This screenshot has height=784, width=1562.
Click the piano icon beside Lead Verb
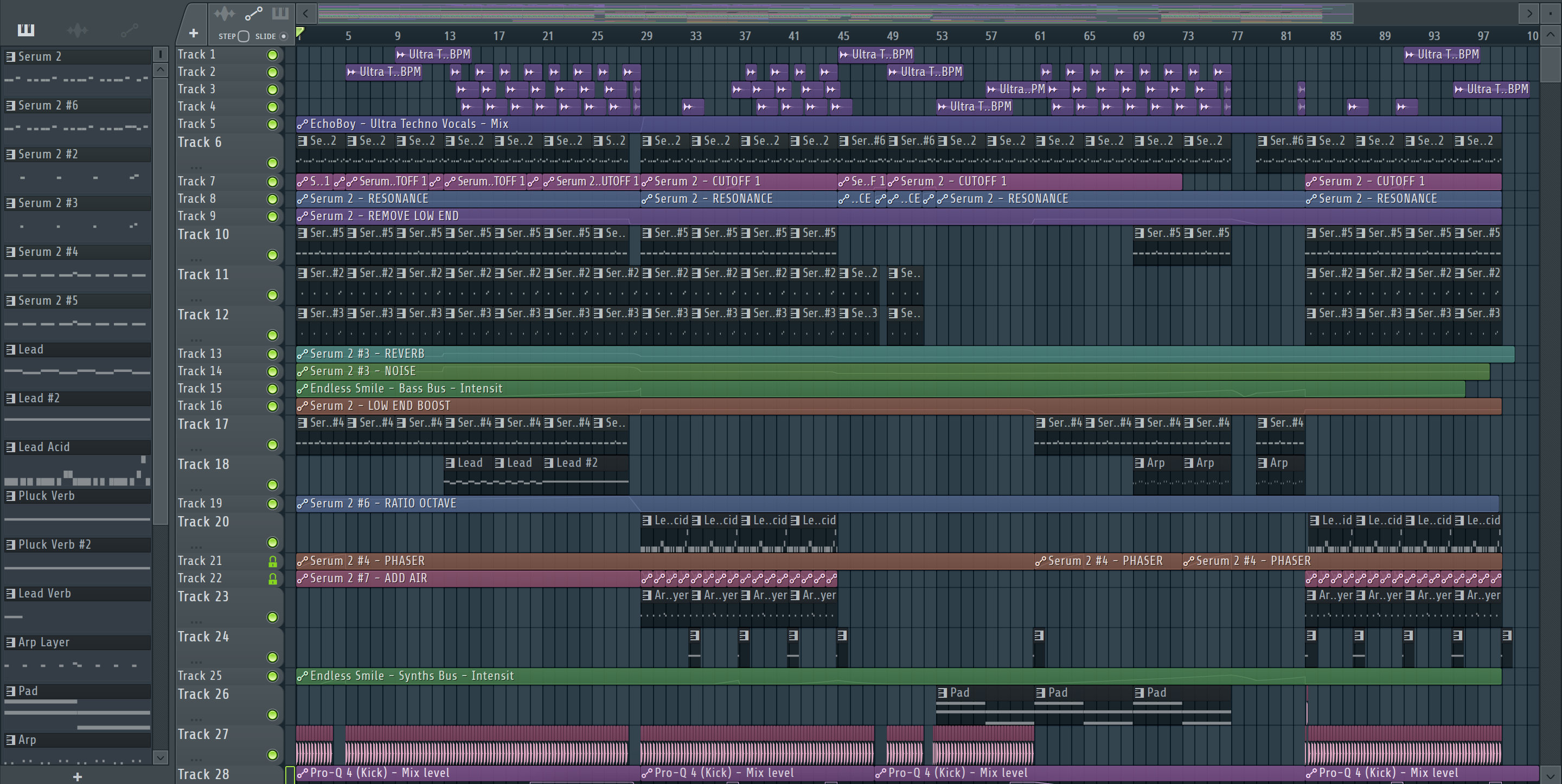tap(10, 594)
